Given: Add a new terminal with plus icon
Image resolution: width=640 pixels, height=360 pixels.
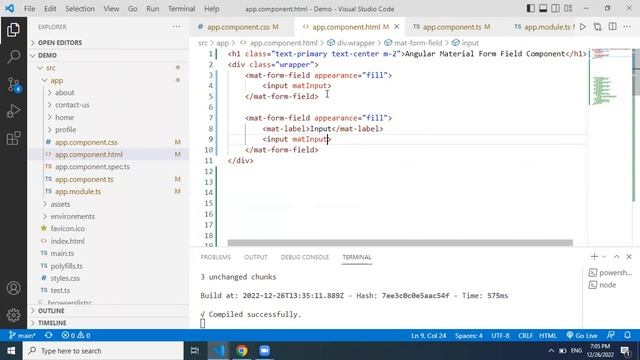Looking at the screenshot, I should [594, 256].
